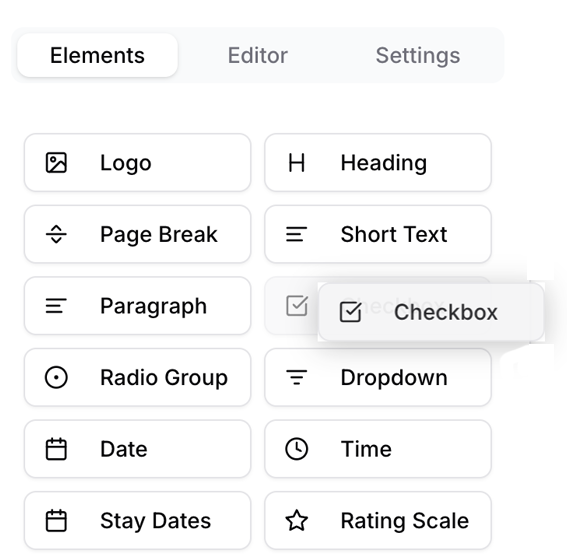Viewport: 567px width, 554px height.
Task: Click the Time clock icon
Action: 297,449
